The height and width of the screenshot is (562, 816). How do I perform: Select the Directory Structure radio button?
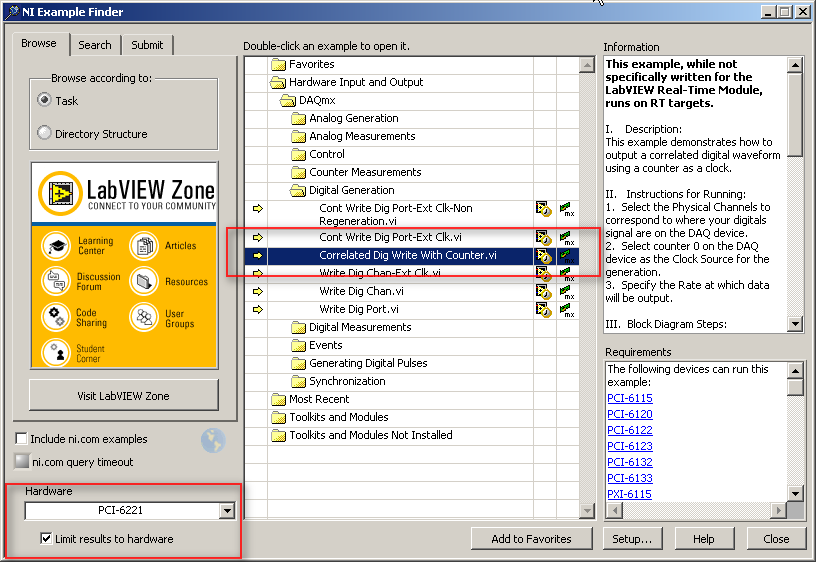(x=44, y=133)
